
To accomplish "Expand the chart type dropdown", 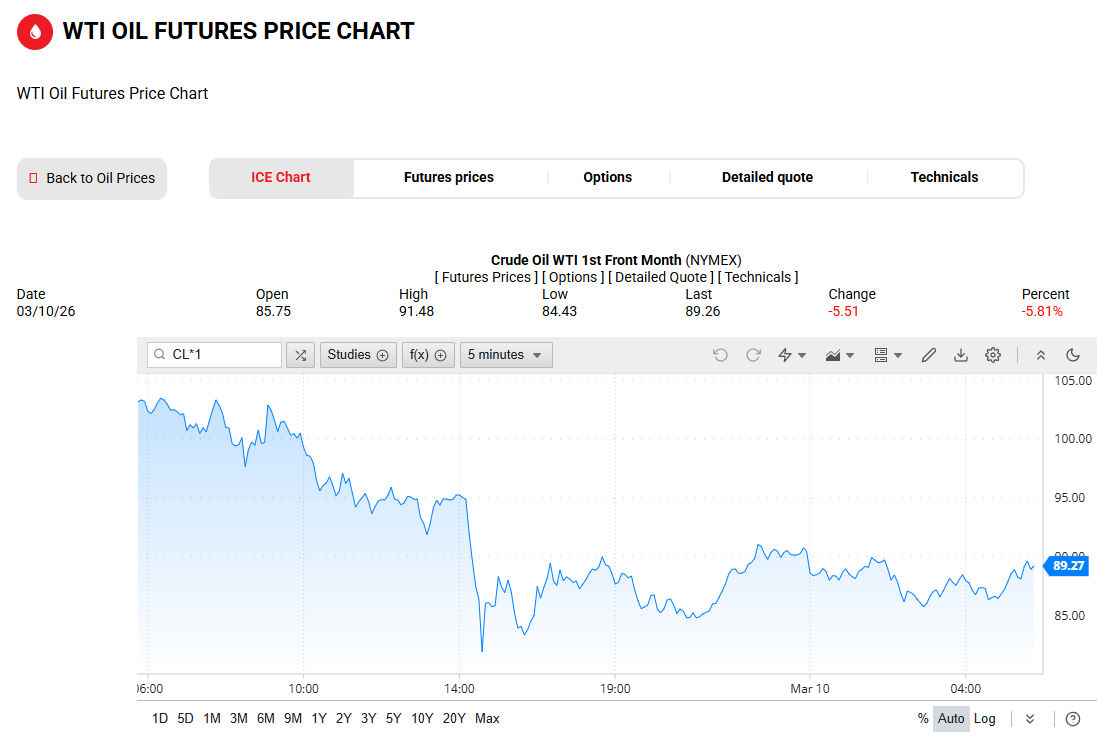I will (x=840, y=355).
